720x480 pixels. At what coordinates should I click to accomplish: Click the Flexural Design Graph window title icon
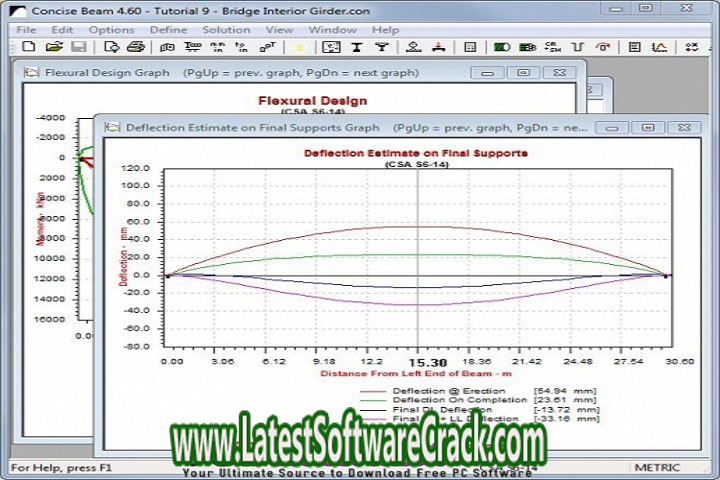click(x=31, y=73)
